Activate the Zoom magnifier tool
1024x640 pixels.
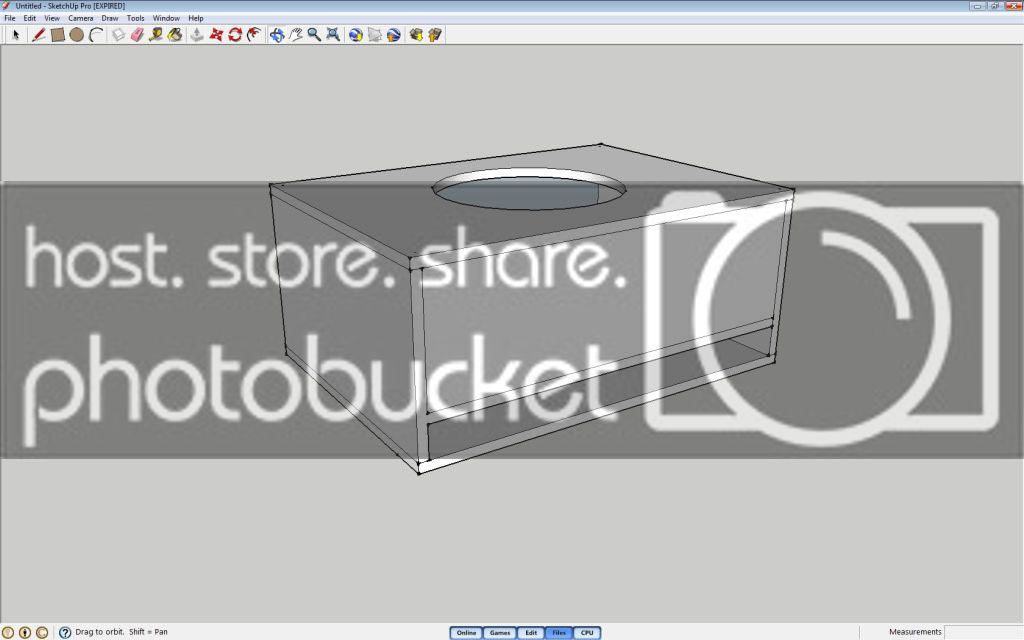(314, 35)
